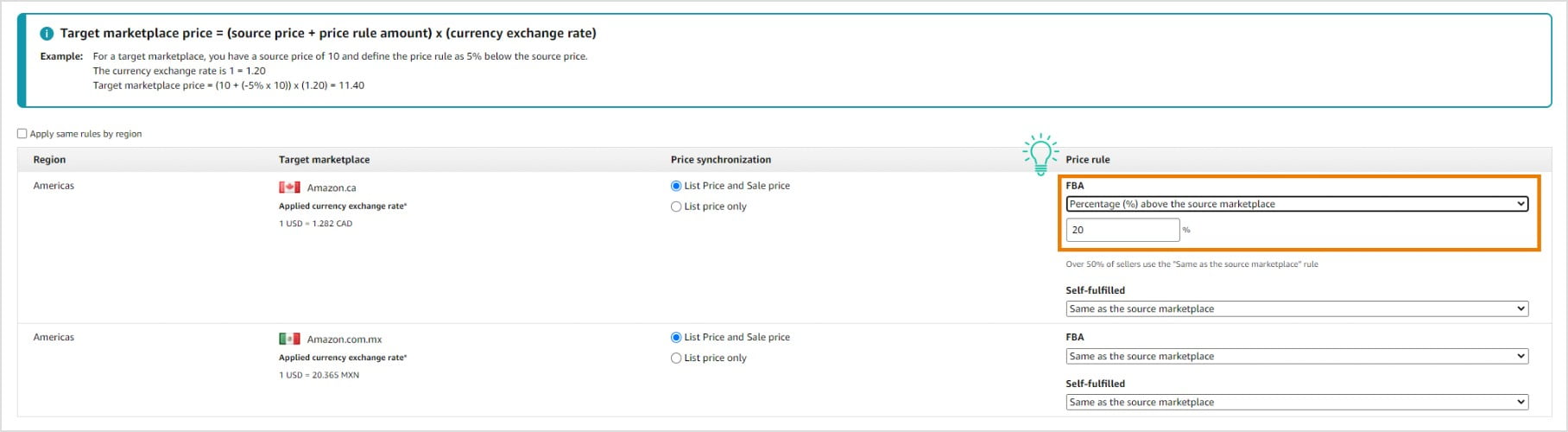Open Amazon.ca FBA price rule dropdown
Screen dimensions: 1568x432
point(1297,204)
